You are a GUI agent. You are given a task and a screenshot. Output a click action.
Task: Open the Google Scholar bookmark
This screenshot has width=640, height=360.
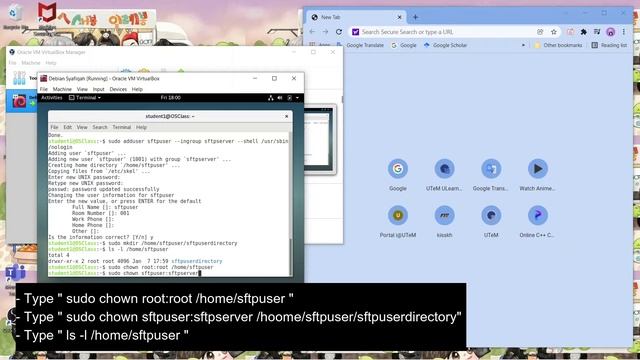coord(445,45)
